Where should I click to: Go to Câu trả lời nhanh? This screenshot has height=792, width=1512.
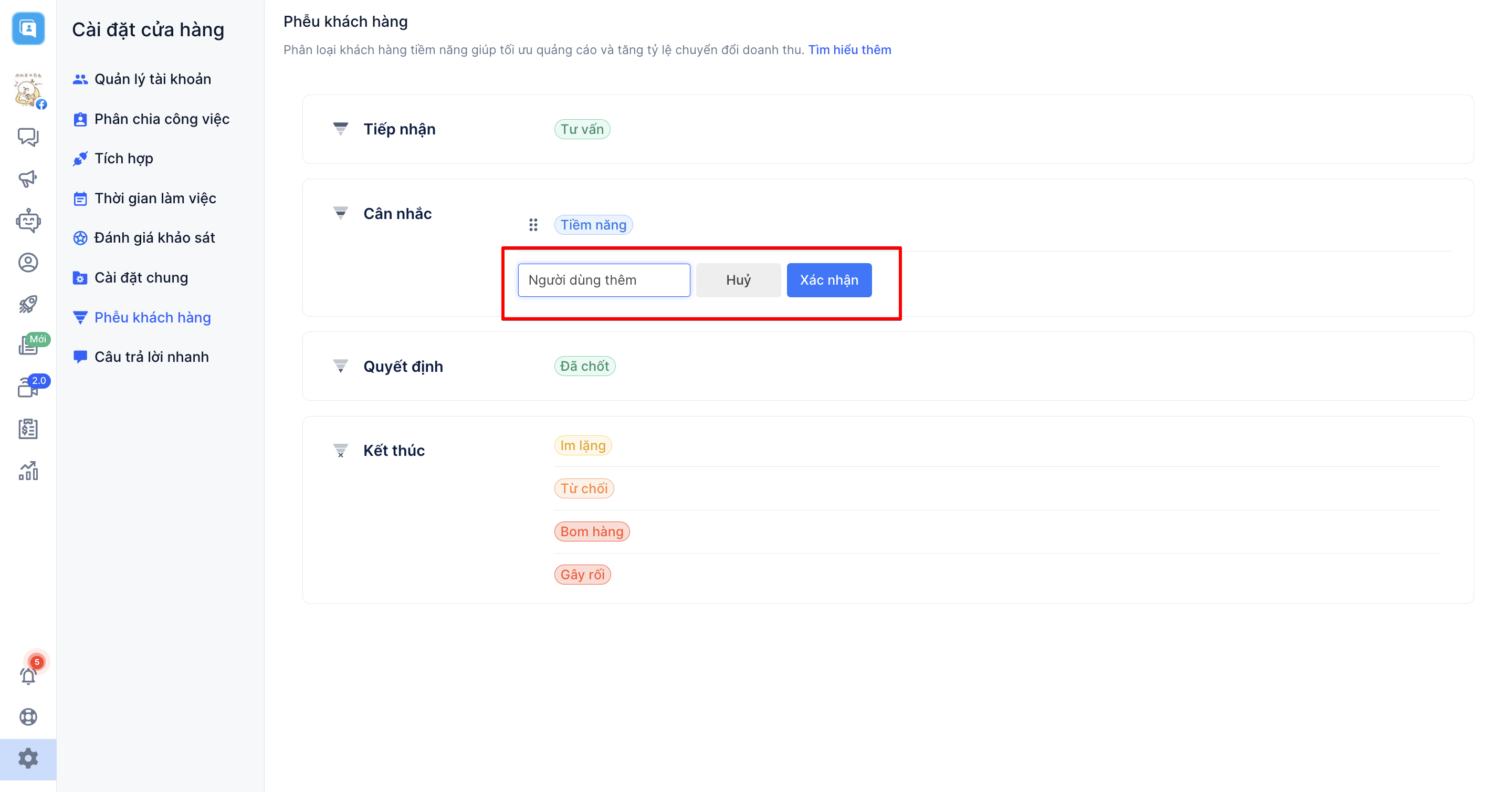click(x=151, y=357)
